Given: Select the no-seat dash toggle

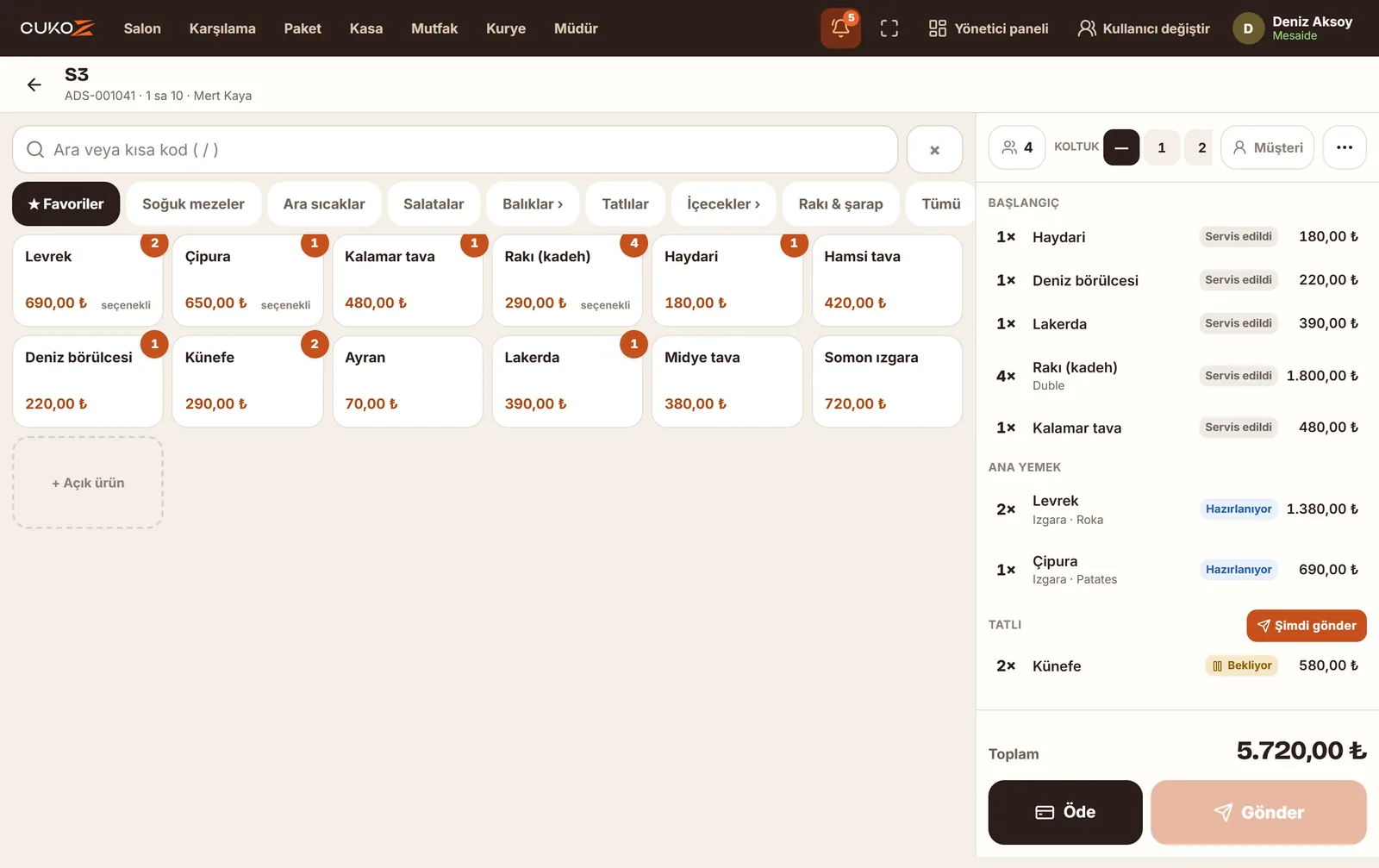Looking at the screenshot, I should tap(1121, 147).
